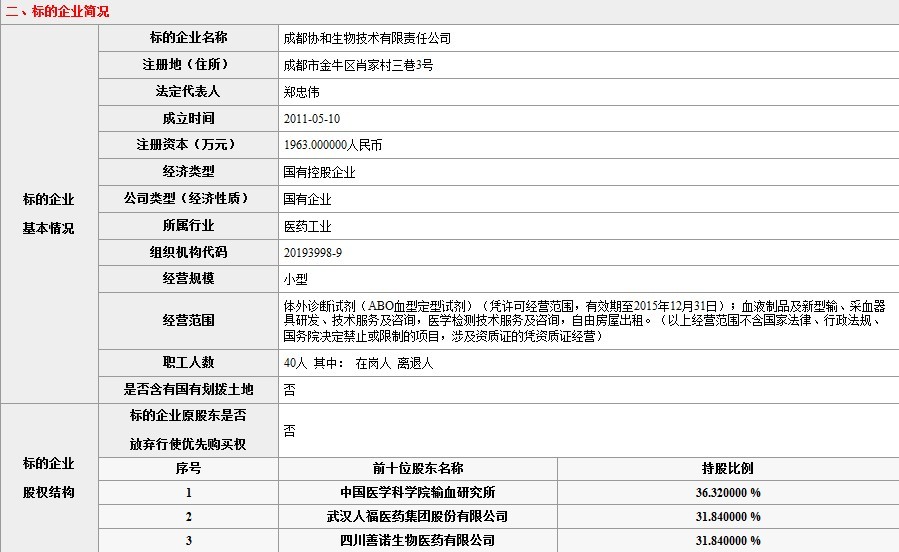Click 否 in the 优先购买权 row
This screenshot has height=552, width=899.
[x=290, y=431]
